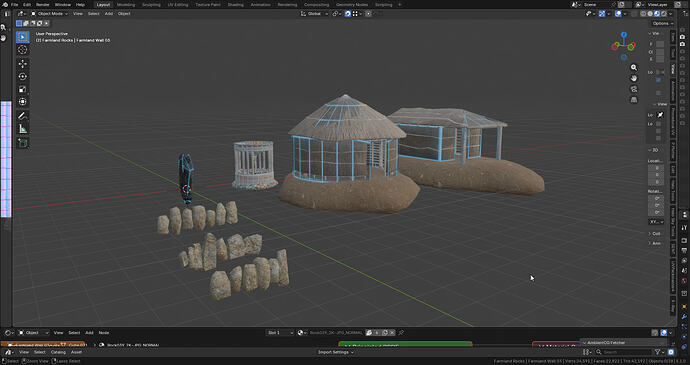Select the new selection mode icon

point(19,23)
